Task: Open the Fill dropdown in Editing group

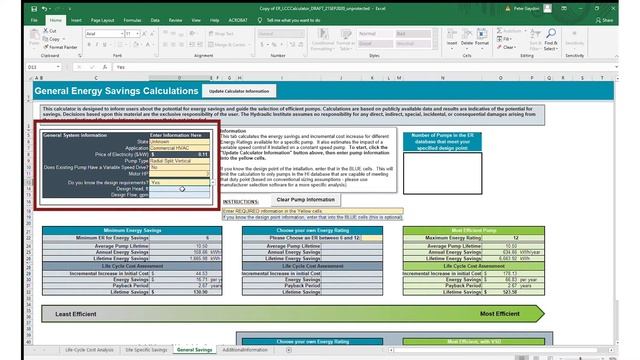Action: point(504,39)
